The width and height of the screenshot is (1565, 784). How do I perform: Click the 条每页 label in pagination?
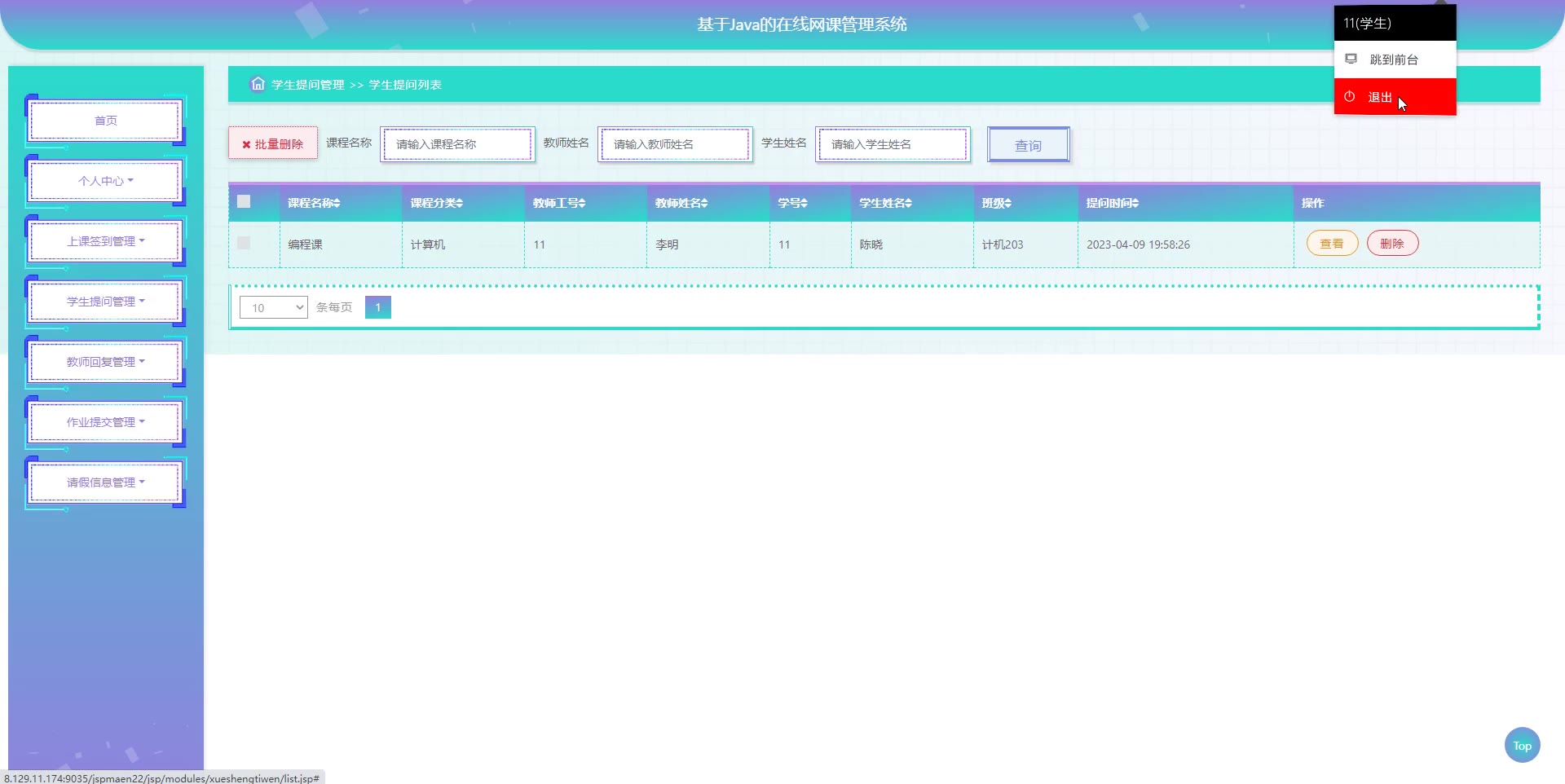point(334,307)
